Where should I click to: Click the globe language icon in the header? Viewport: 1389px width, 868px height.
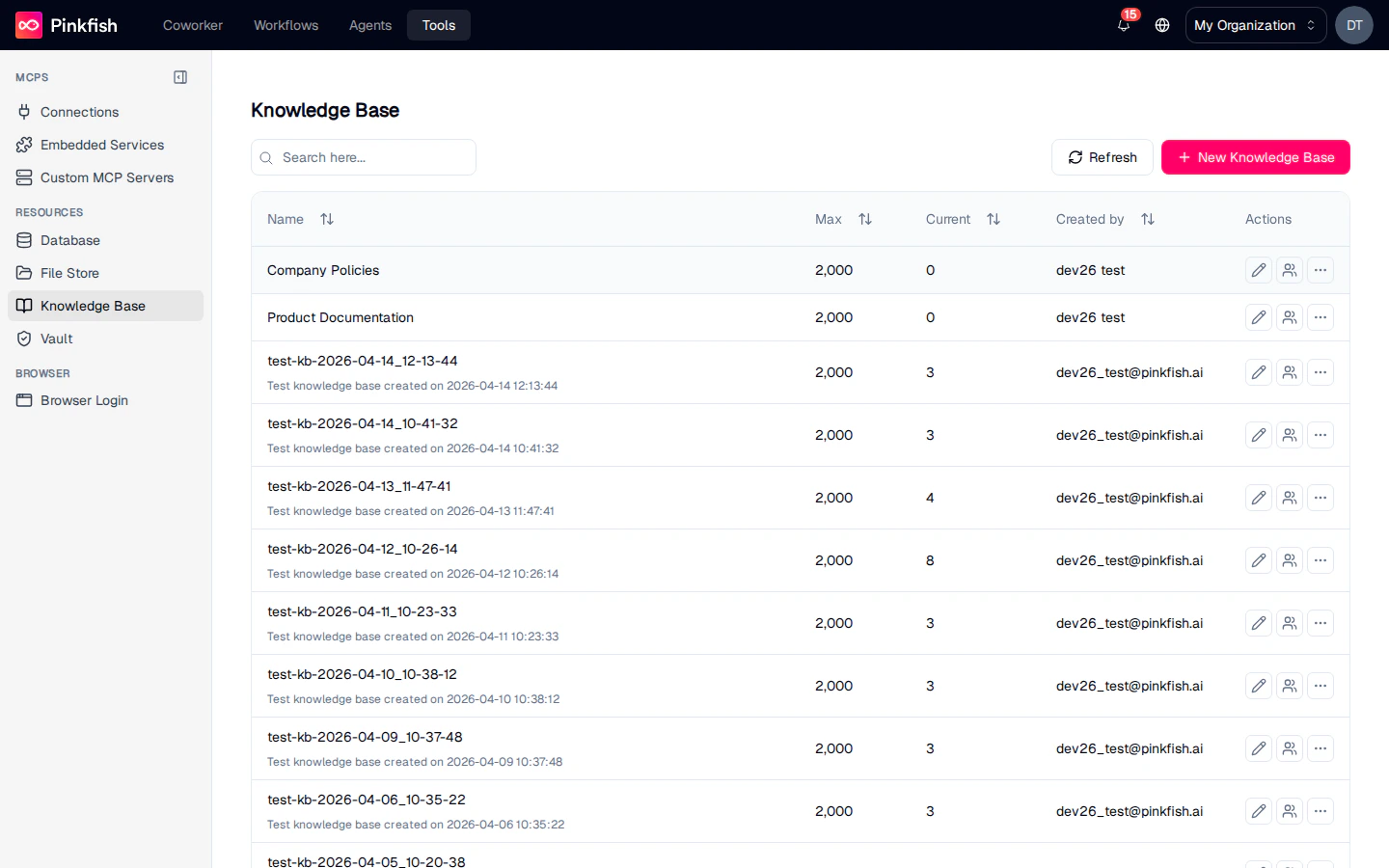(1161, 25)
